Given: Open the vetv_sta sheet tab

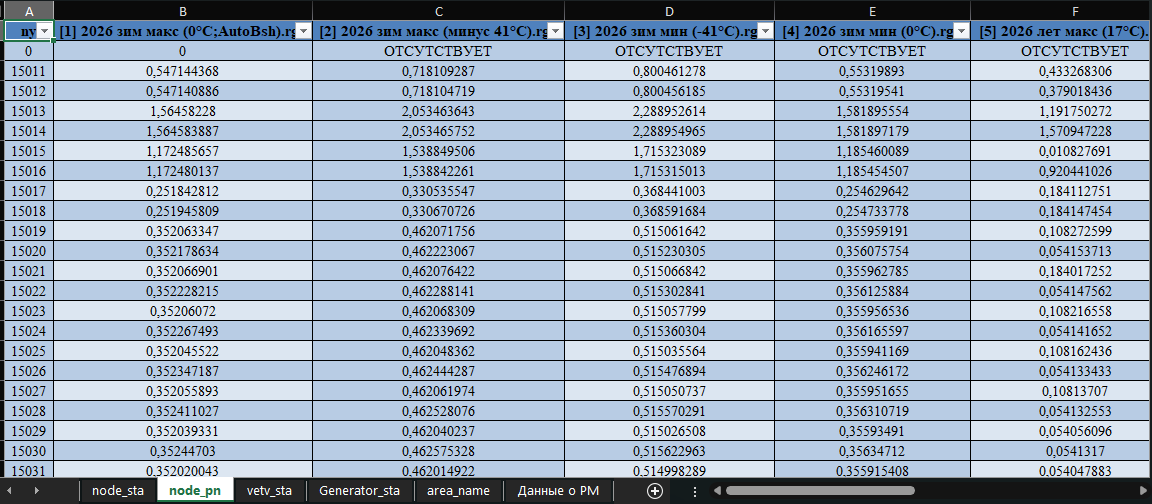Looking at the screenshot, I should coord(269,491).
